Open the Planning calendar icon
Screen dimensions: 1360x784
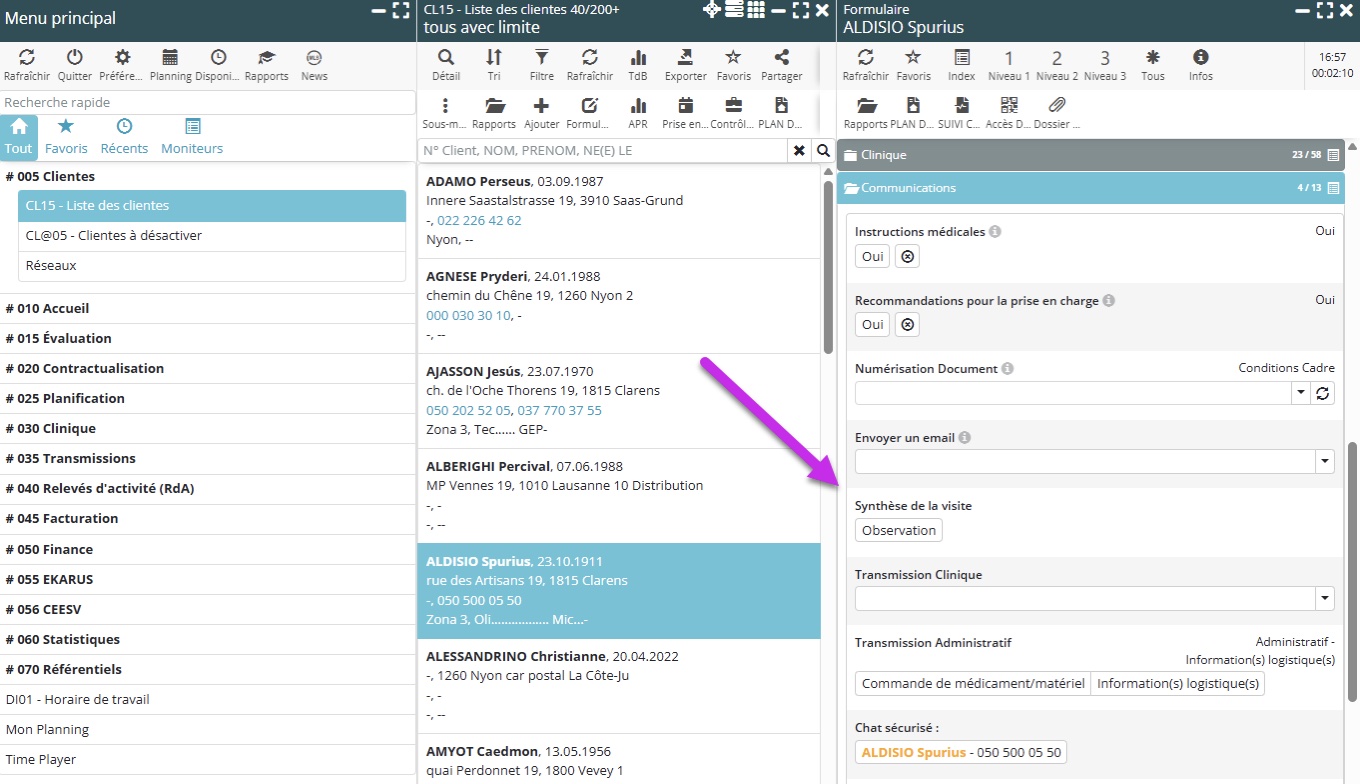170,58
